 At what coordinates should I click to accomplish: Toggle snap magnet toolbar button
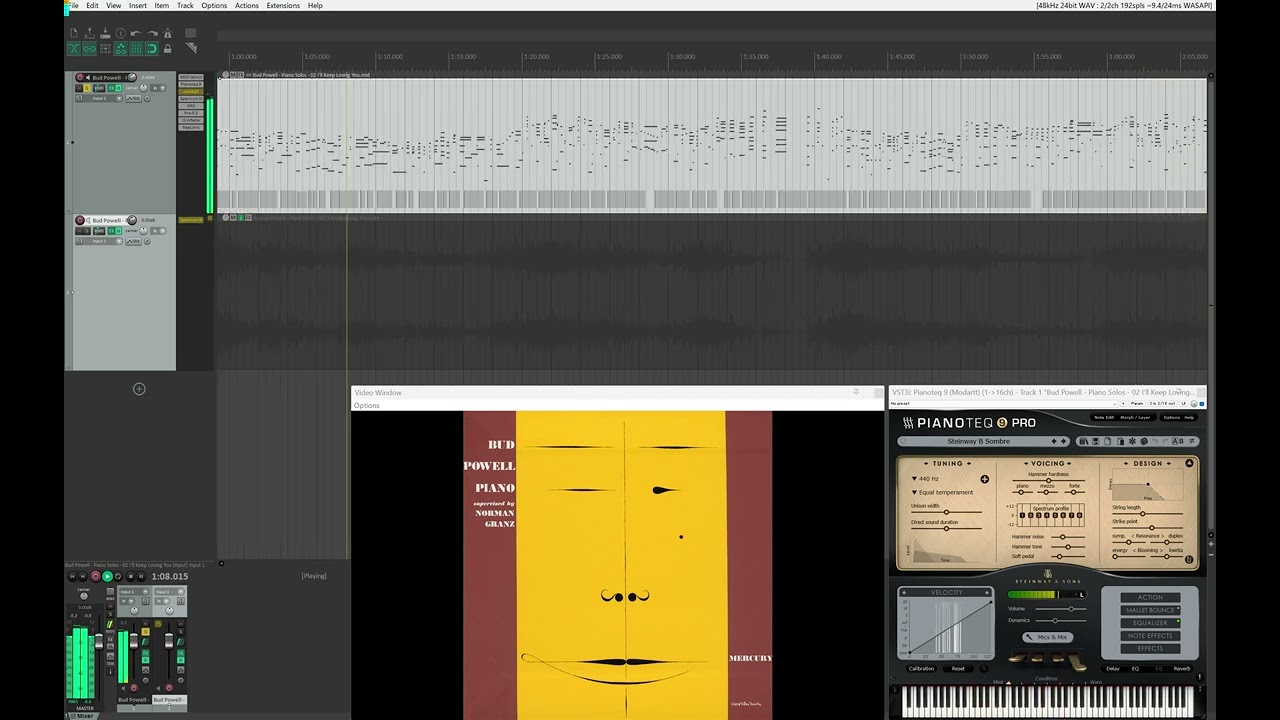pyautogui.click(x=152, y=48)
